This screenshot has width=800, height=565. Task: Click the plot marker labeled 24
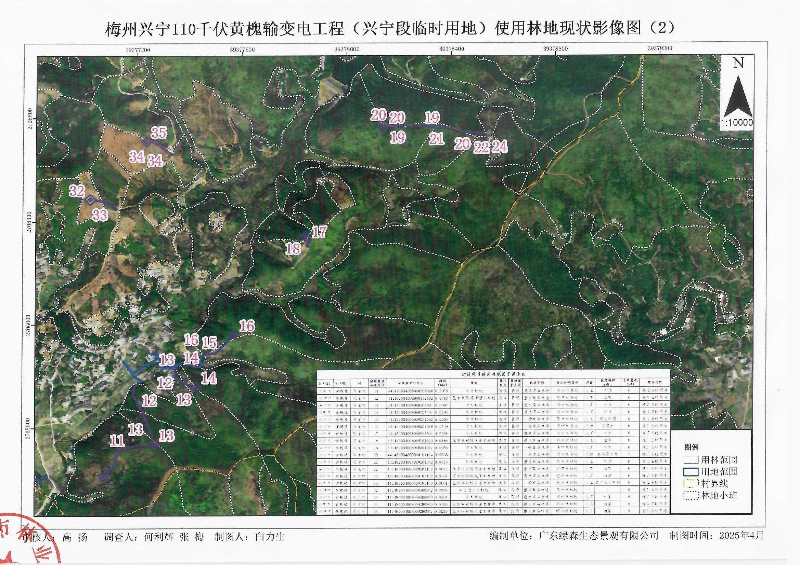[x=499, y=146]
